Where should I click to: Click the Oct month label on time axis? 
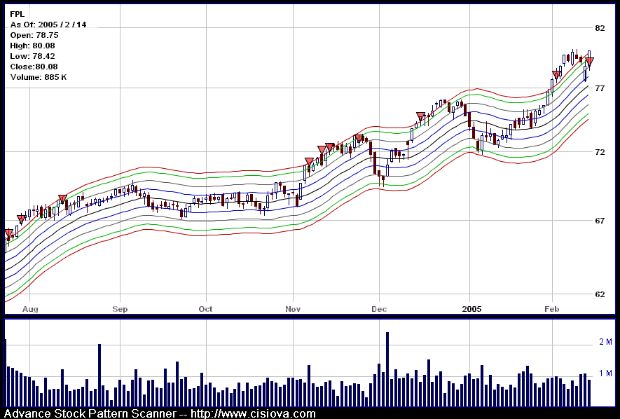coord(206,309)
